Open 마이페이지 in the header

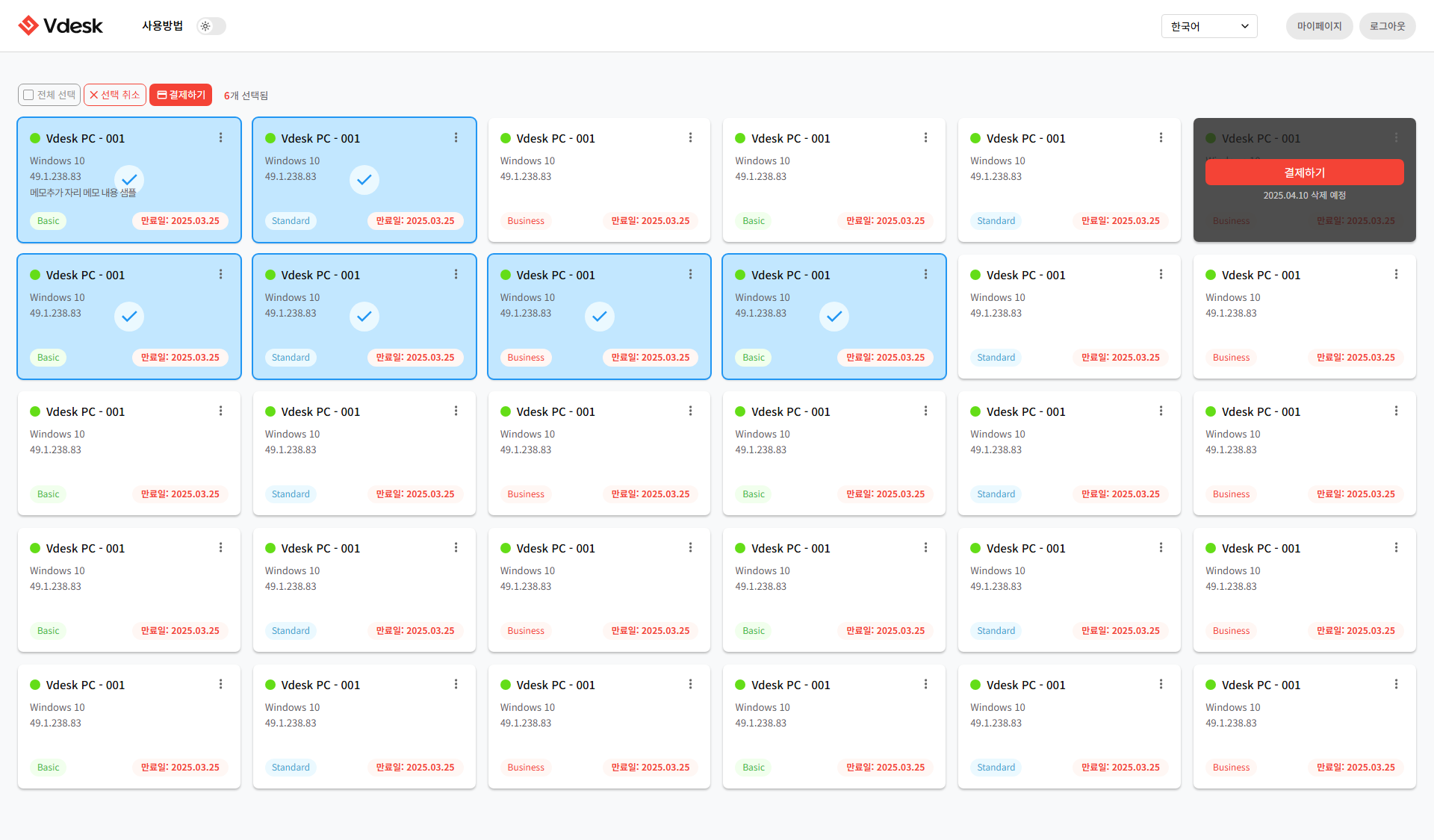pyautogui.click(x=1319, y=26)
